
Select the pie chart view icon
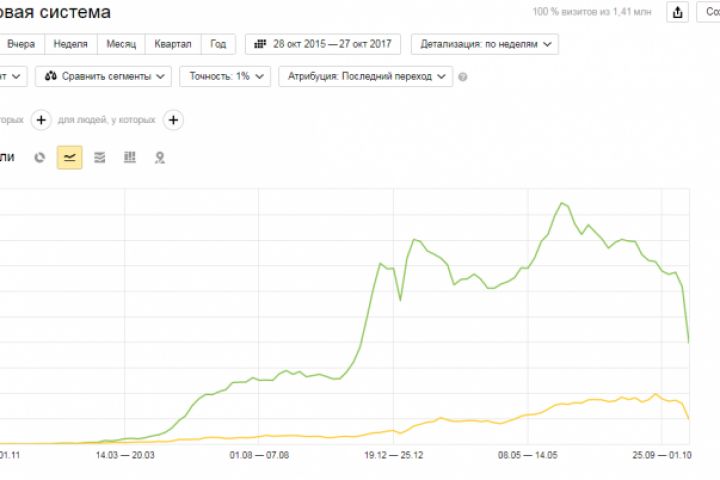coord(39,158)
